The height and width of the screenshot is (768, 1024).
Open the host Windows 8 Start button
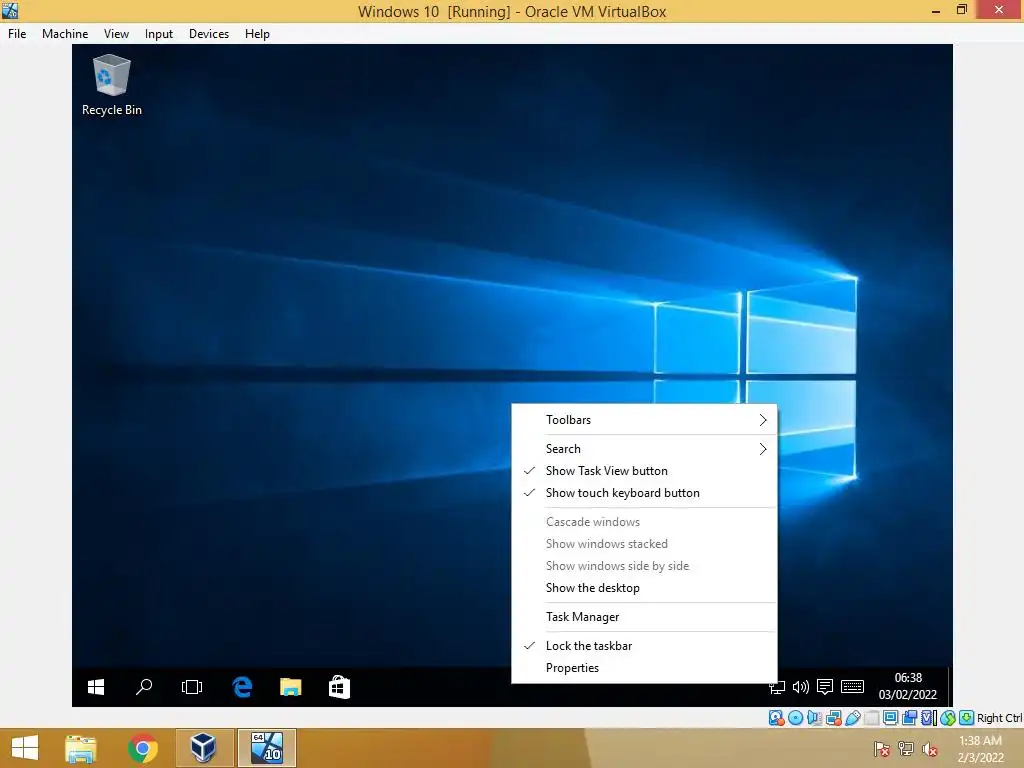(25, 748)
